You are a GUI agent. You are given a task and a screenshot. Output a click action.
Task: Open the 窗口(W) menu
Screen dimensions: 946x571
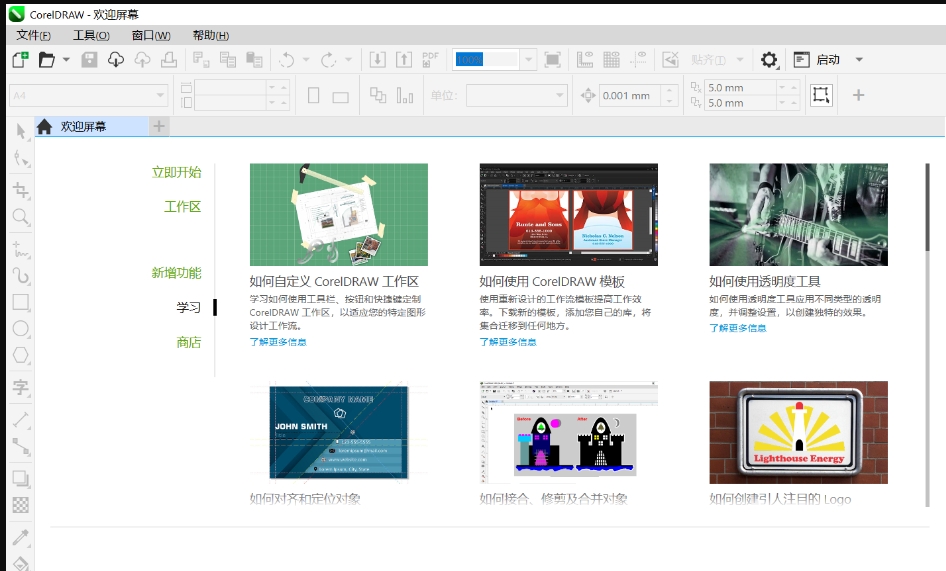(x=151, y=36)
